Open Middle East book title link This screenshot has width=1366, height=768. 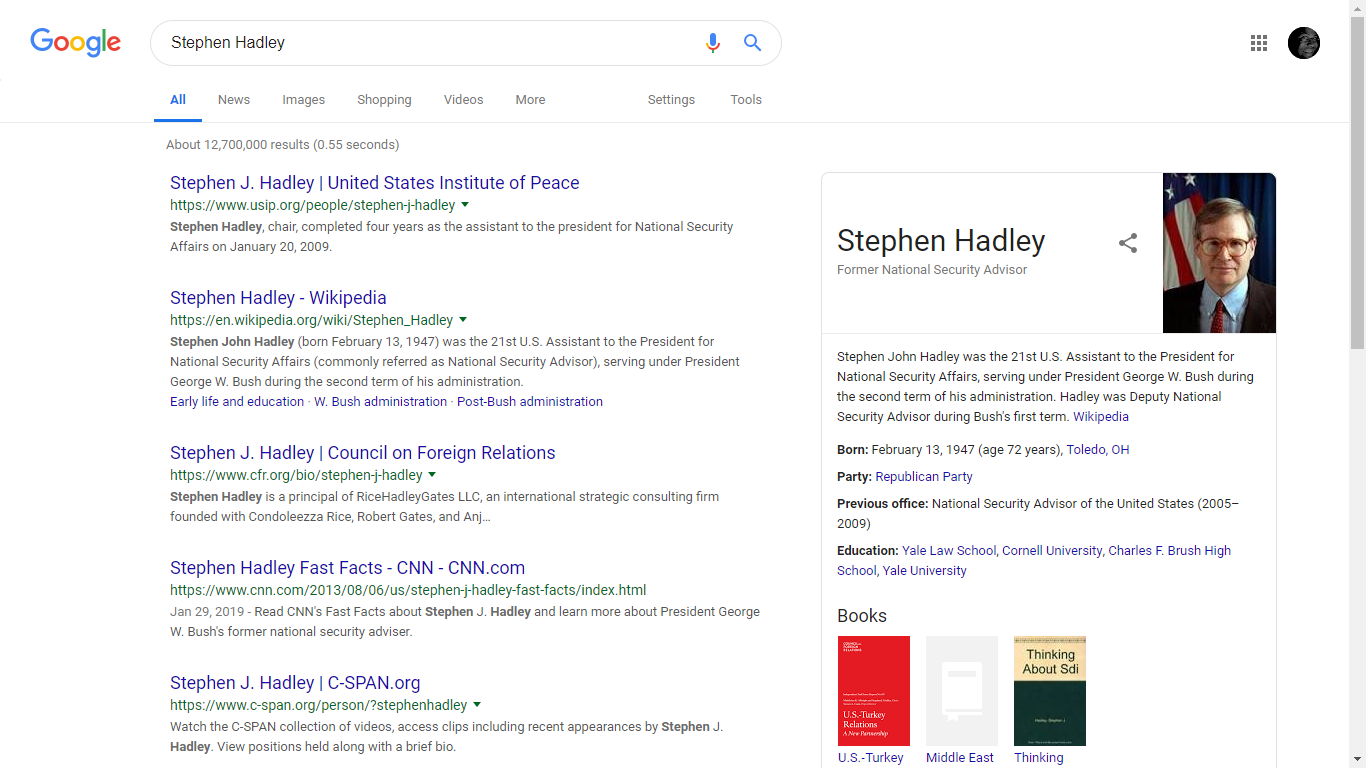click(x=960, y=758)
